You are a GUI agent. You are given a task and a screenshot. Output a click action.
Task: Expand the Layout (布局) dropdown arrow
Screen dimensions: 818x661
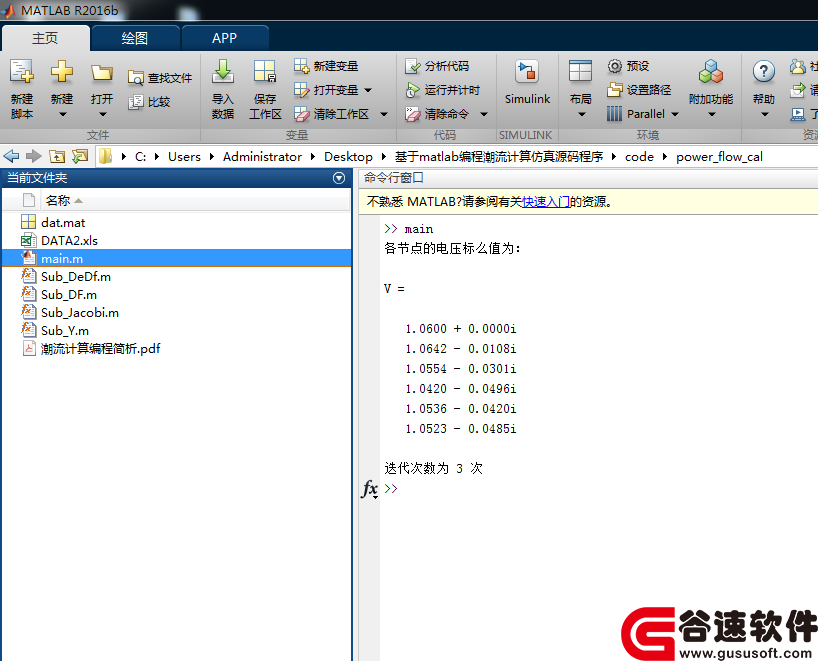581,114
